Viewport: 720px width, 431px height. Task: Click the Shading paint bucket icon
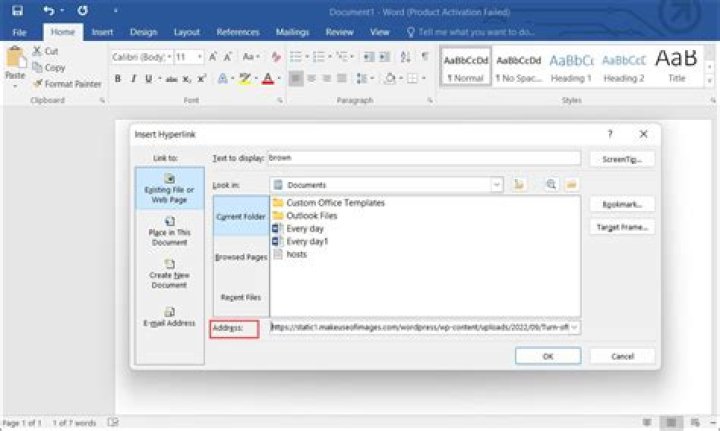tap(390, 79)
